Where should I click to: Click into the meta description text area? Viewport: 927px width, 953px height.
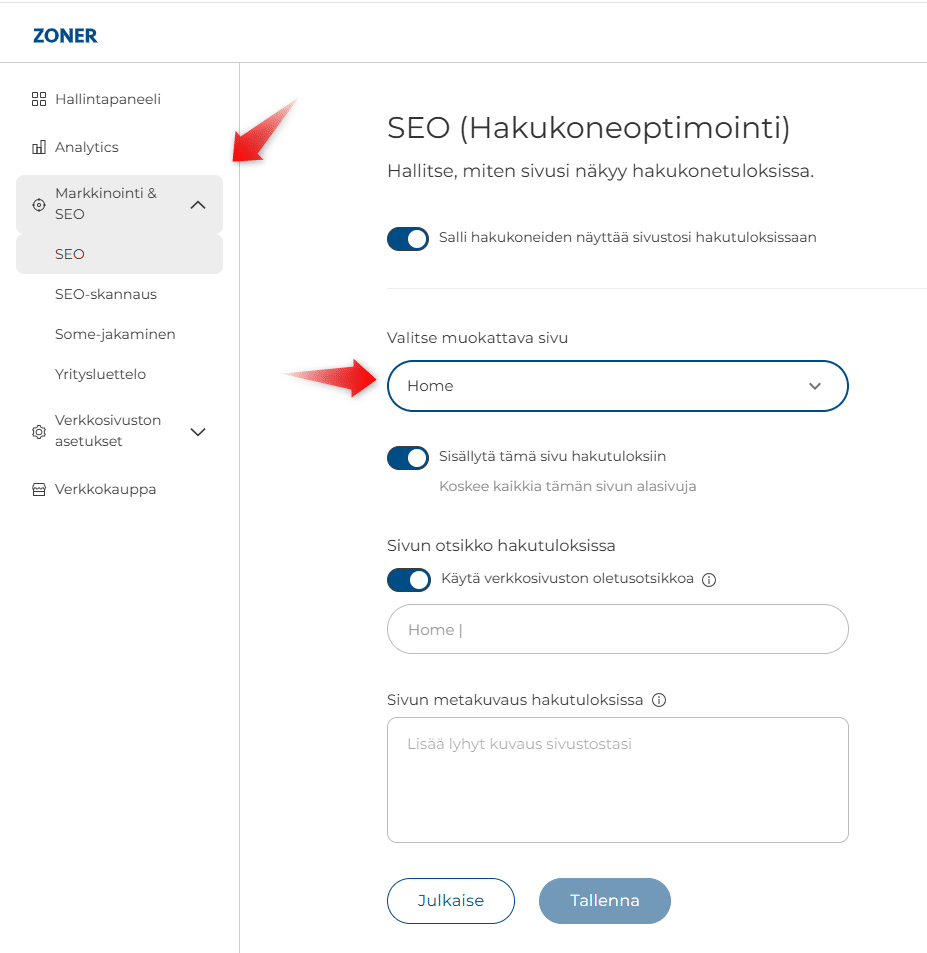coord(617,780)
